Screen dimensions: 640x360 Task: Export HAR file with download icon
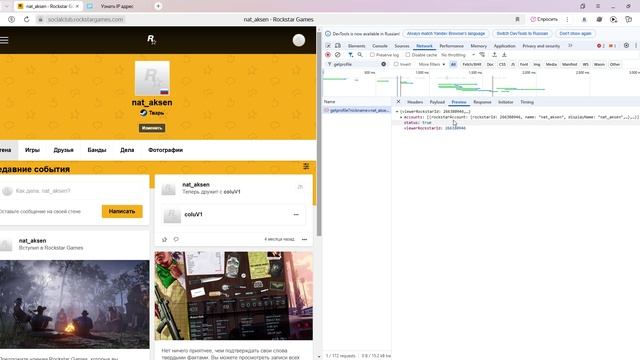[504, 55]
